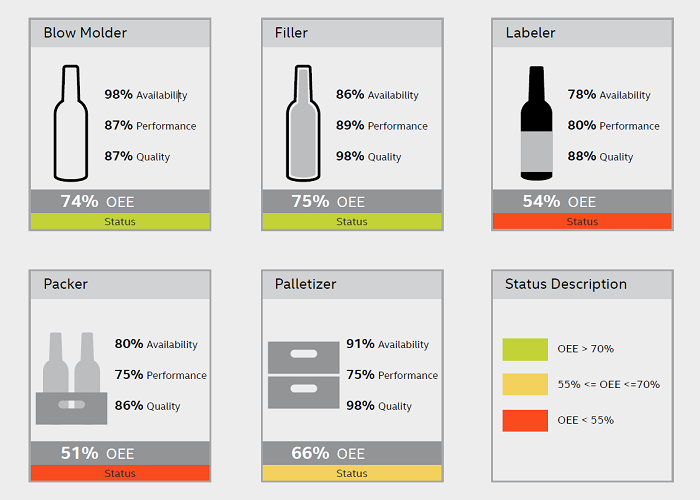Click the empty bottle outline icon

[x=69, y=123]
